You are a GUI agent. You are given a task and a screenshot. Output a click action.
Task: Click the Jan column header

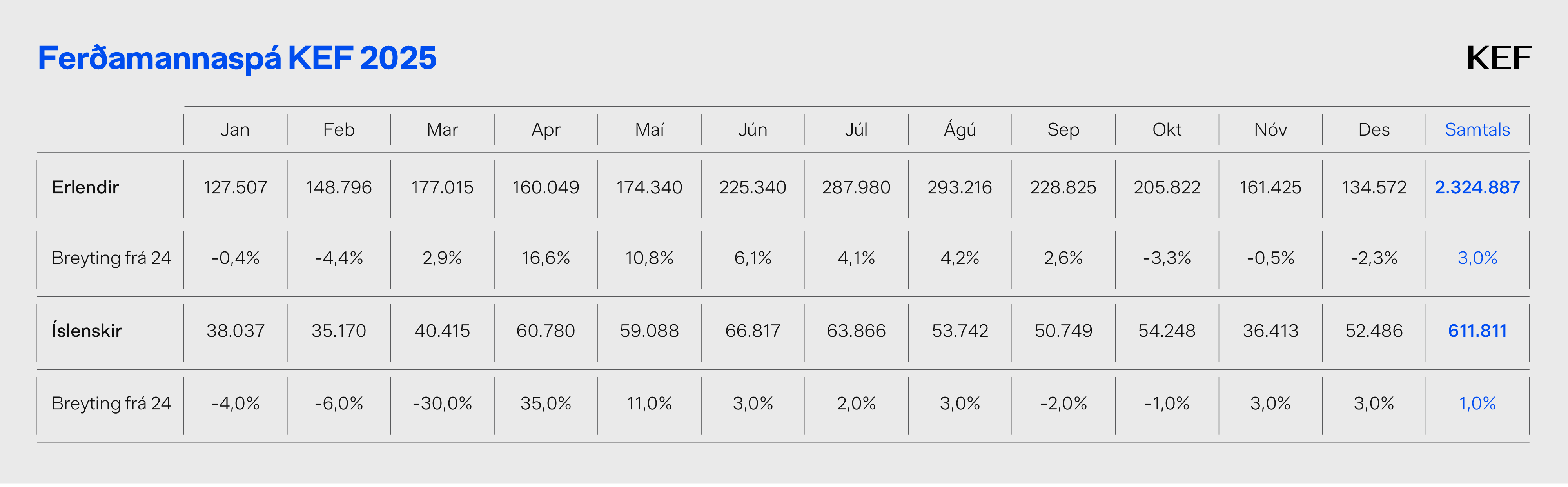pos(235,130)
